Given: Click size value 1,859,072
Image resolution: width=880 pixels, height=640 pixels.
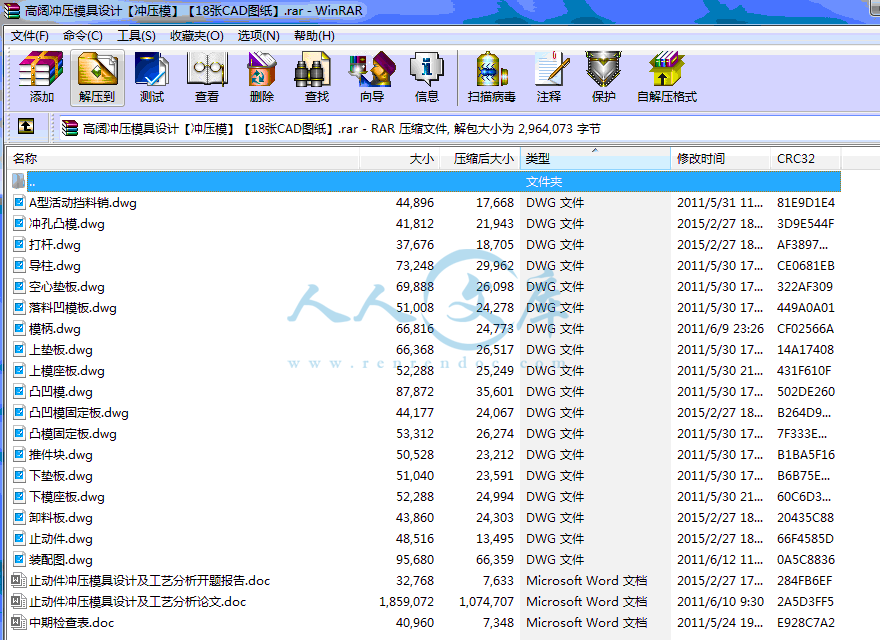Looking at the screenshot, I should pyautogui.click(x=406, y=602).
